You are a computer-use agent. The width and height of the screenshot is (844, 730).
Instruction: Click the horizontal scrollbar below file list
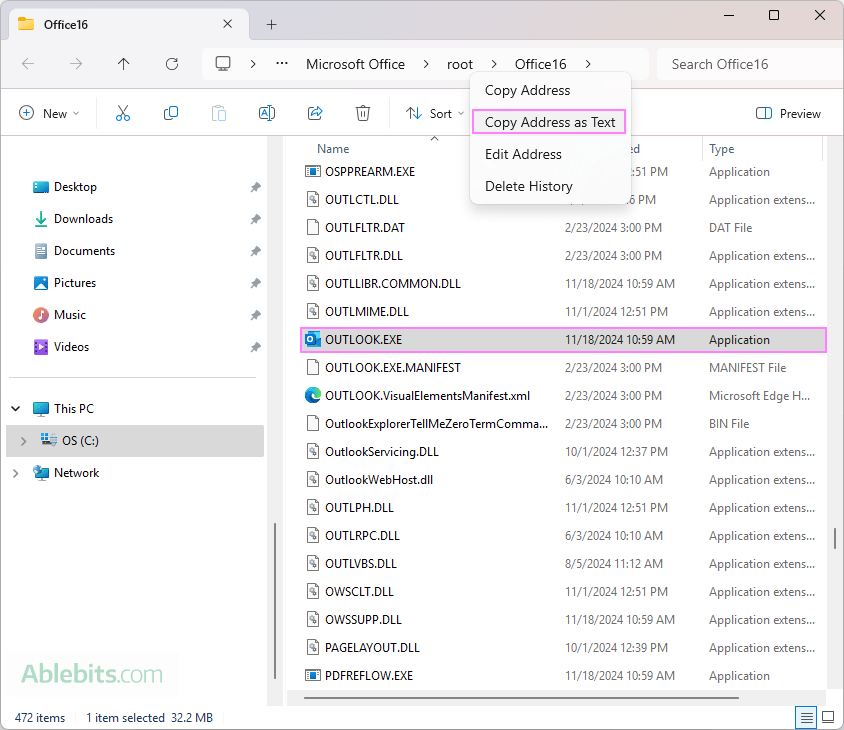521,698
